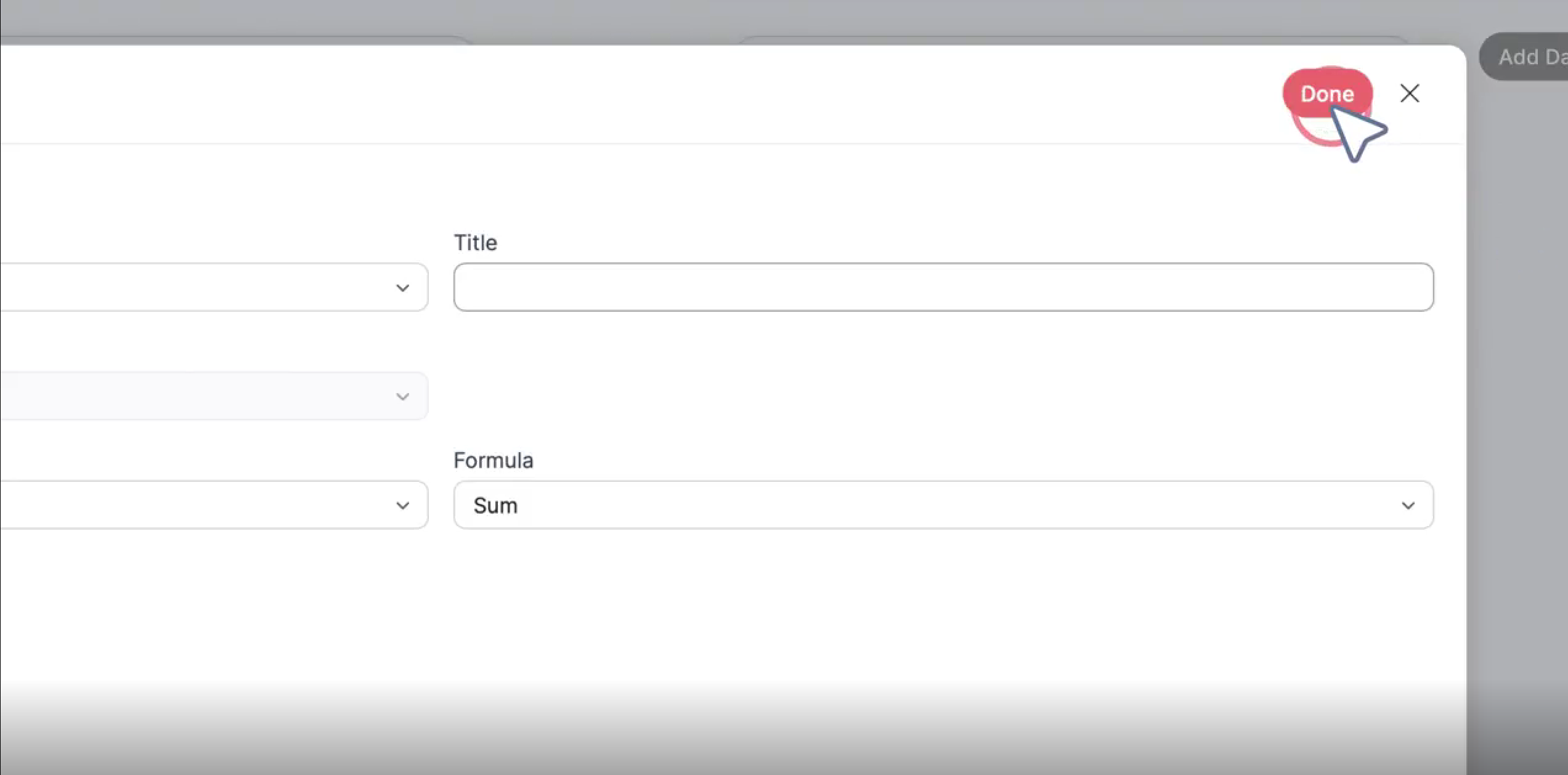Select the Sum value text
The image size is (1568, 775).
[x=495, y=506]
